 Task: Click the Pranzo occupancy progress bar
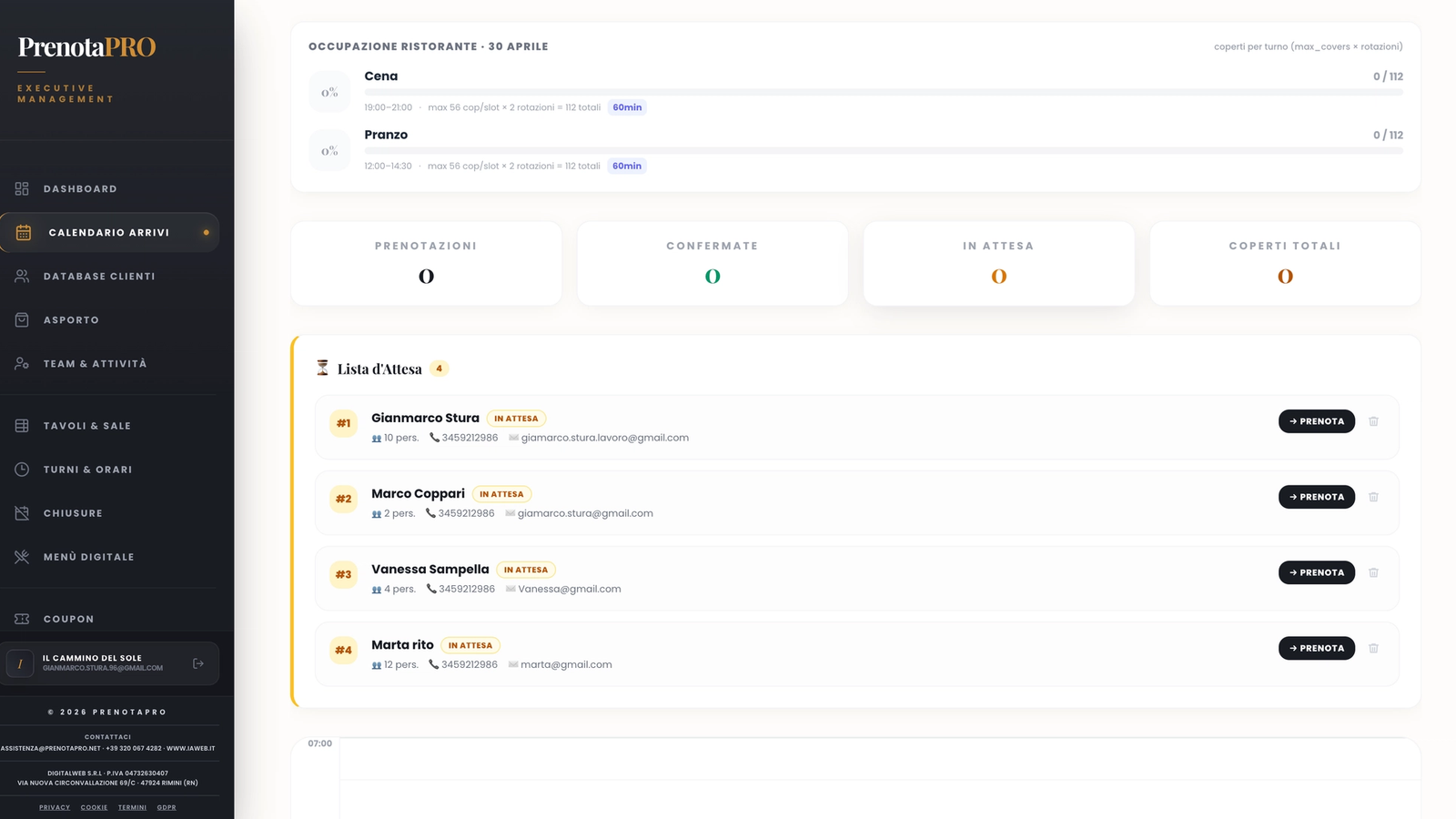point(884,150)
